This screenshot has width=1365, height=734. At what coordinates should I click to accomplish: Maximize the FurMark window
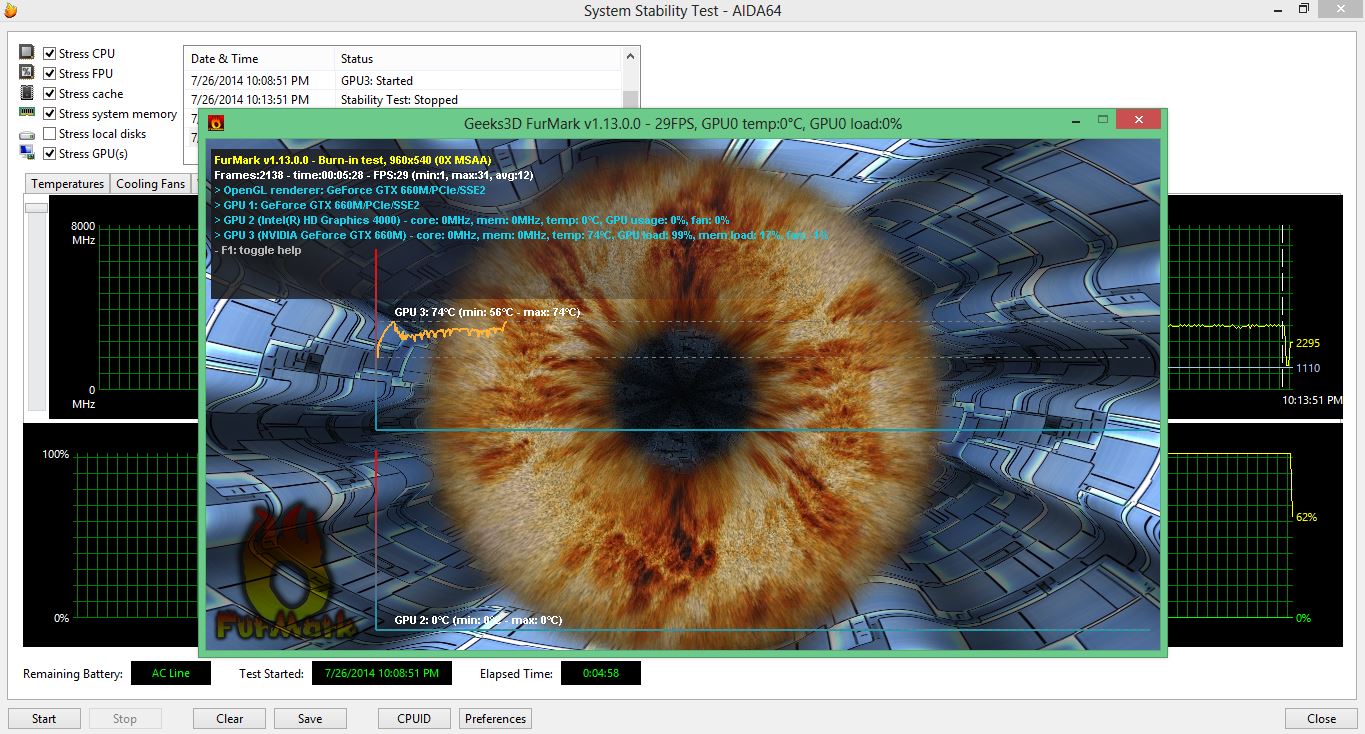(x=1103, y=120)
